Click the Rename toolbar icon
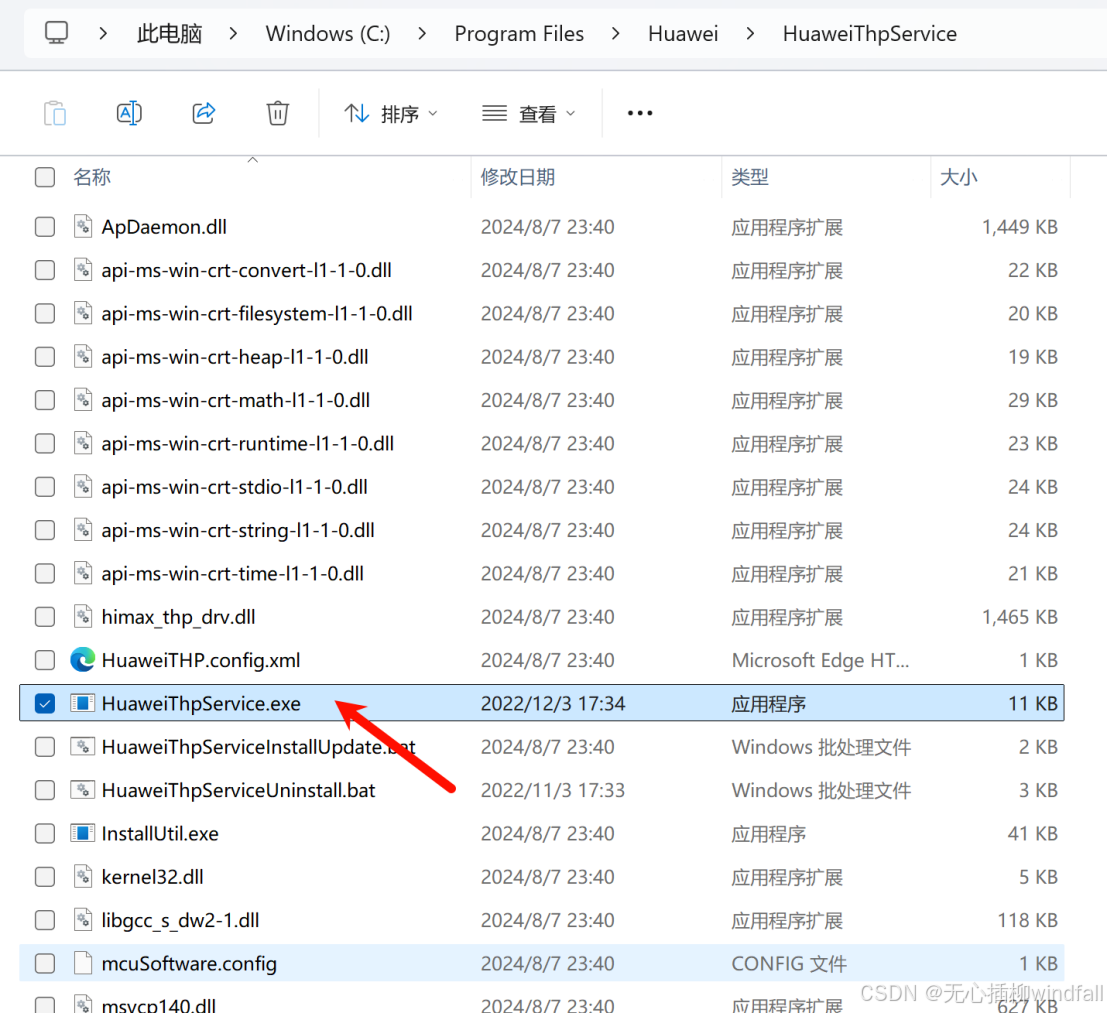Screen dimensions: 1107x1013 129,113
